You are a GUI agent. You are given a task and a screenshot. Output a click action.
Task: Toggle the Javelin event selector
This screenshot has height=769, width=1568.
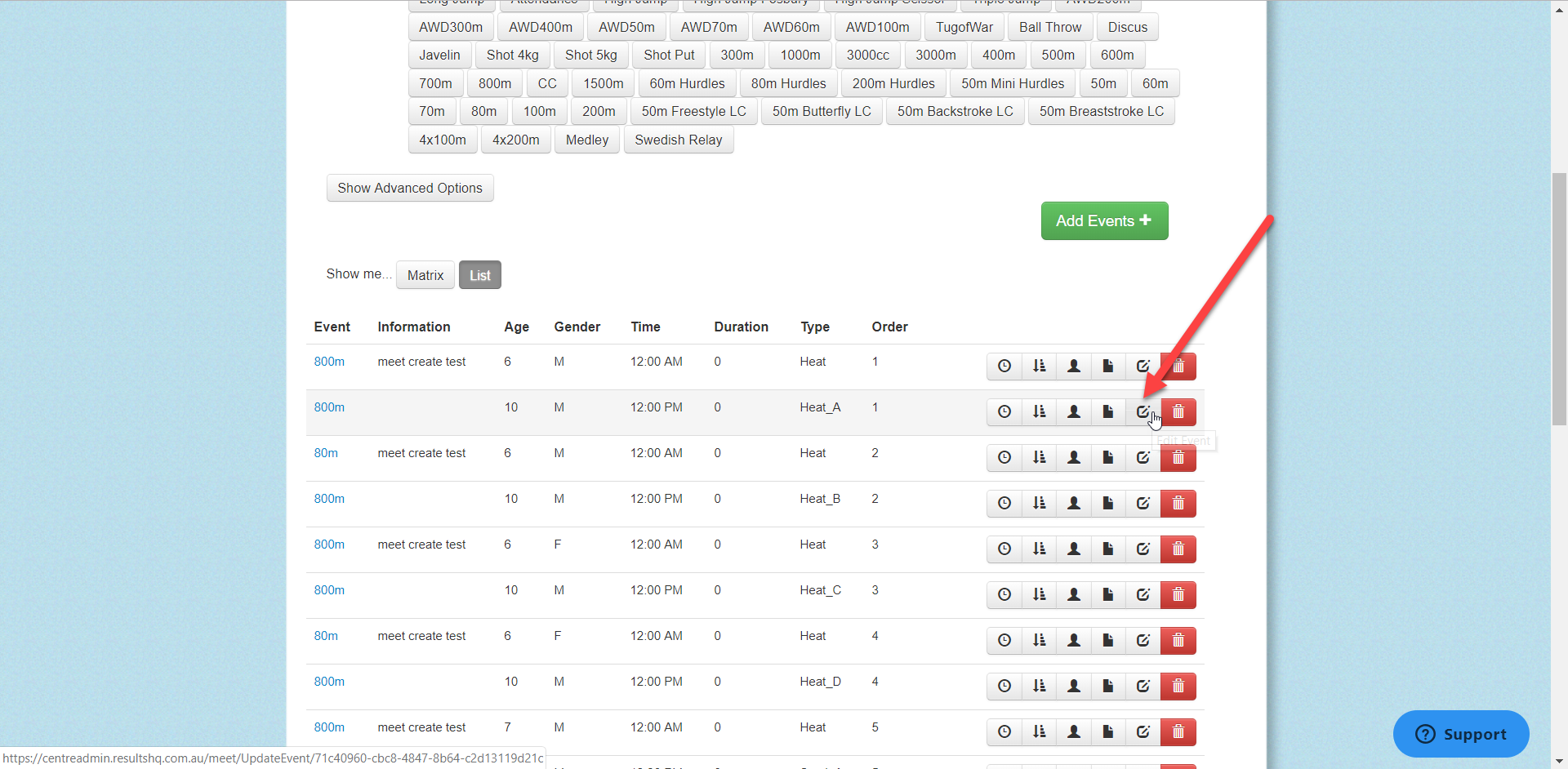(x=439, y=55)
